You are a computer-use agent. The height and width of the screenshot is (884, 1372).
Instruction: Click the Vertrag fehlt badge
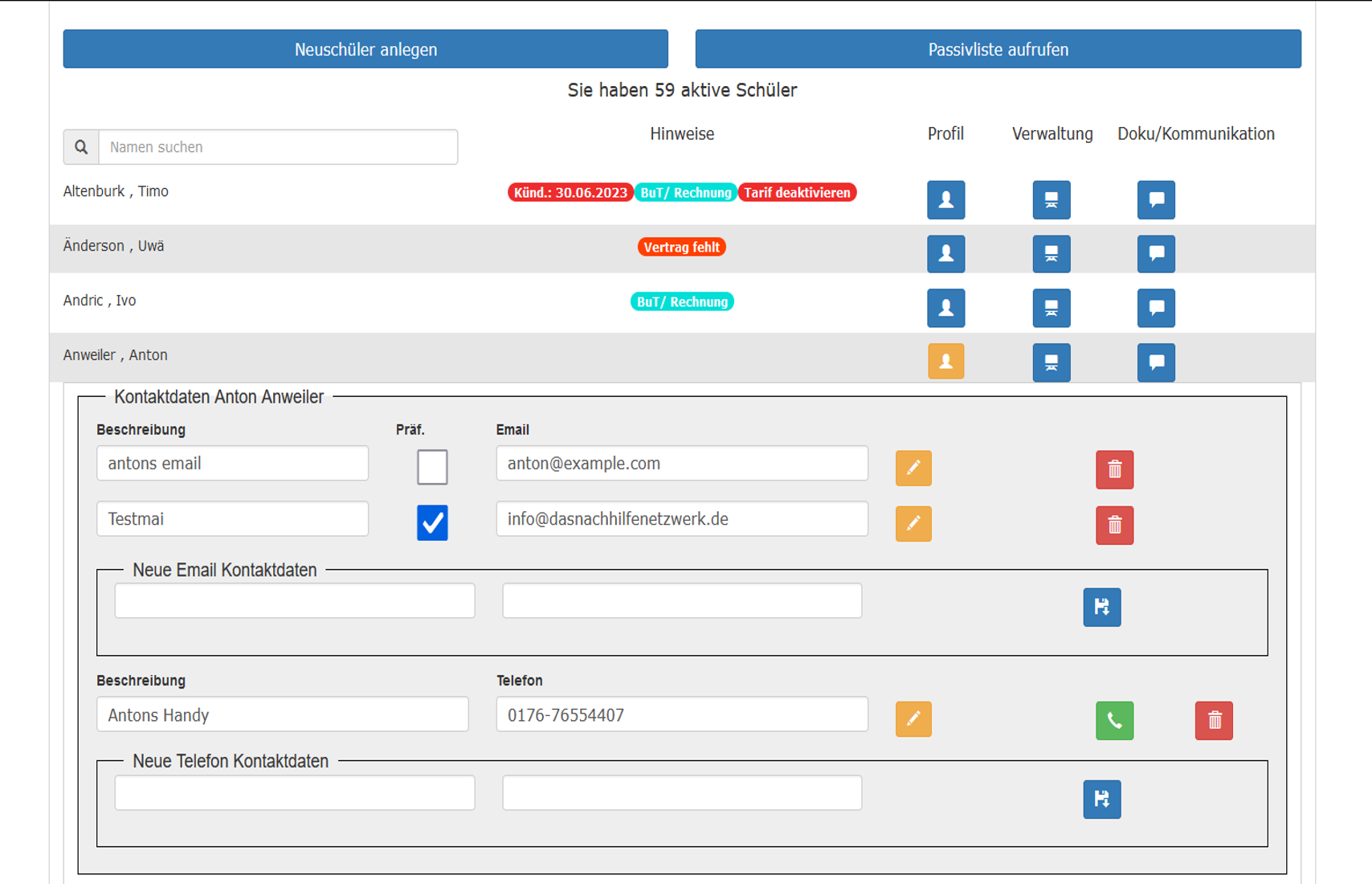point(681,248)
